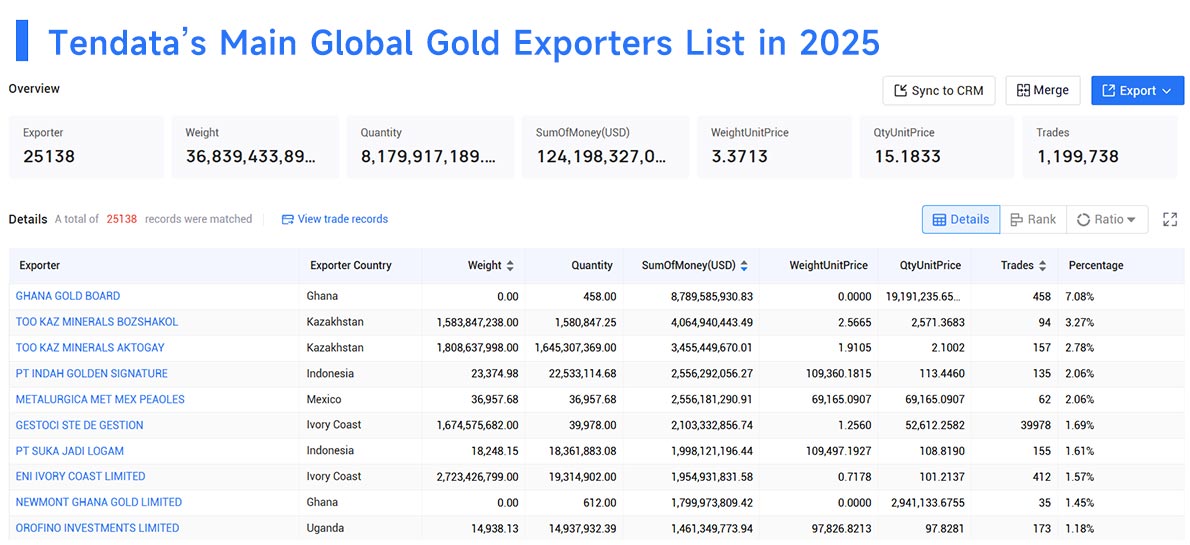Open METALURGICA MET MEX PEAOLES link
This screenshot has width=1190, height=545.
pyautogui.click(x=100, y=399)
